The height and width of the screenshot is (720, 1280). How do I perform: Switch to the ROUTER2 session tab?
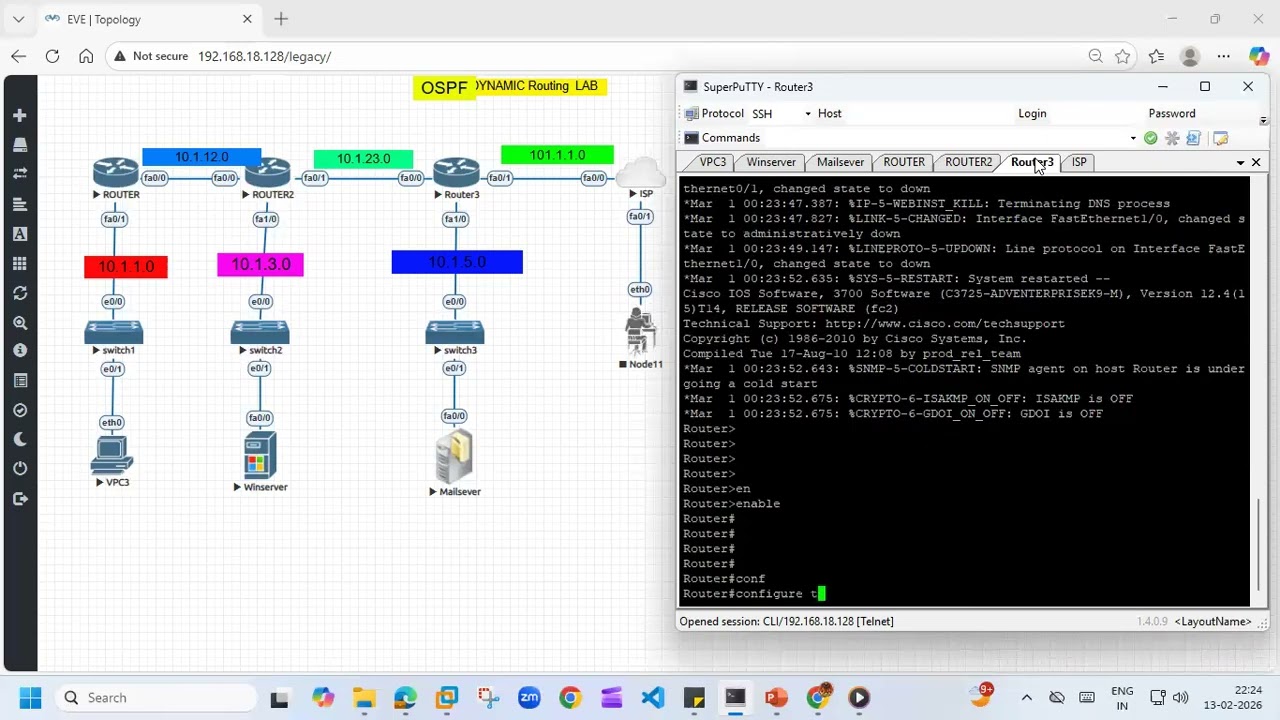[969, 162]
